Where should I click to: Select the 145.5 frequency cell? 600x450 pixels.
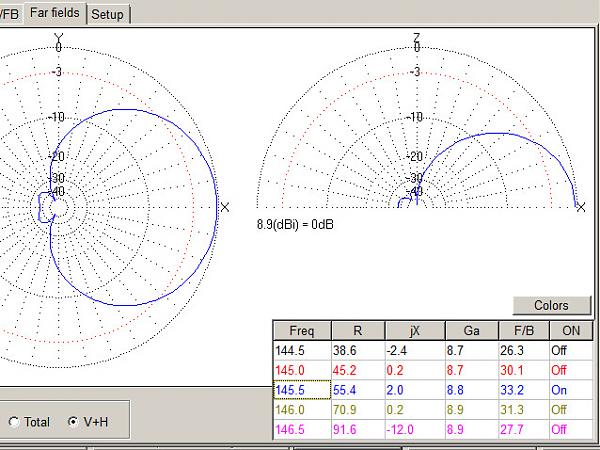[x=302, y=390]
